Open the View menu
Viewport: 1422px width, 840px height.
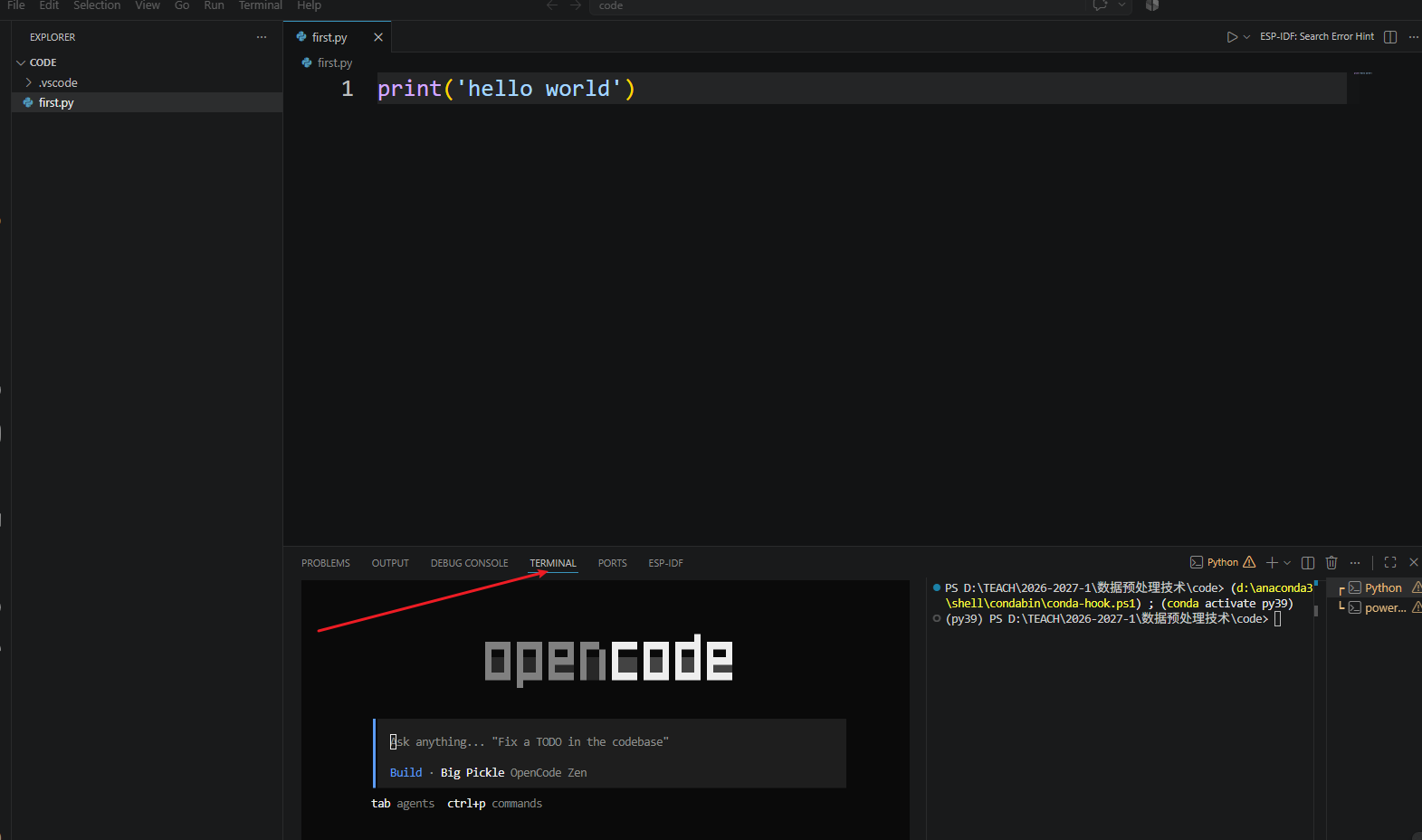pyautogui.click(x=148, y=5)
